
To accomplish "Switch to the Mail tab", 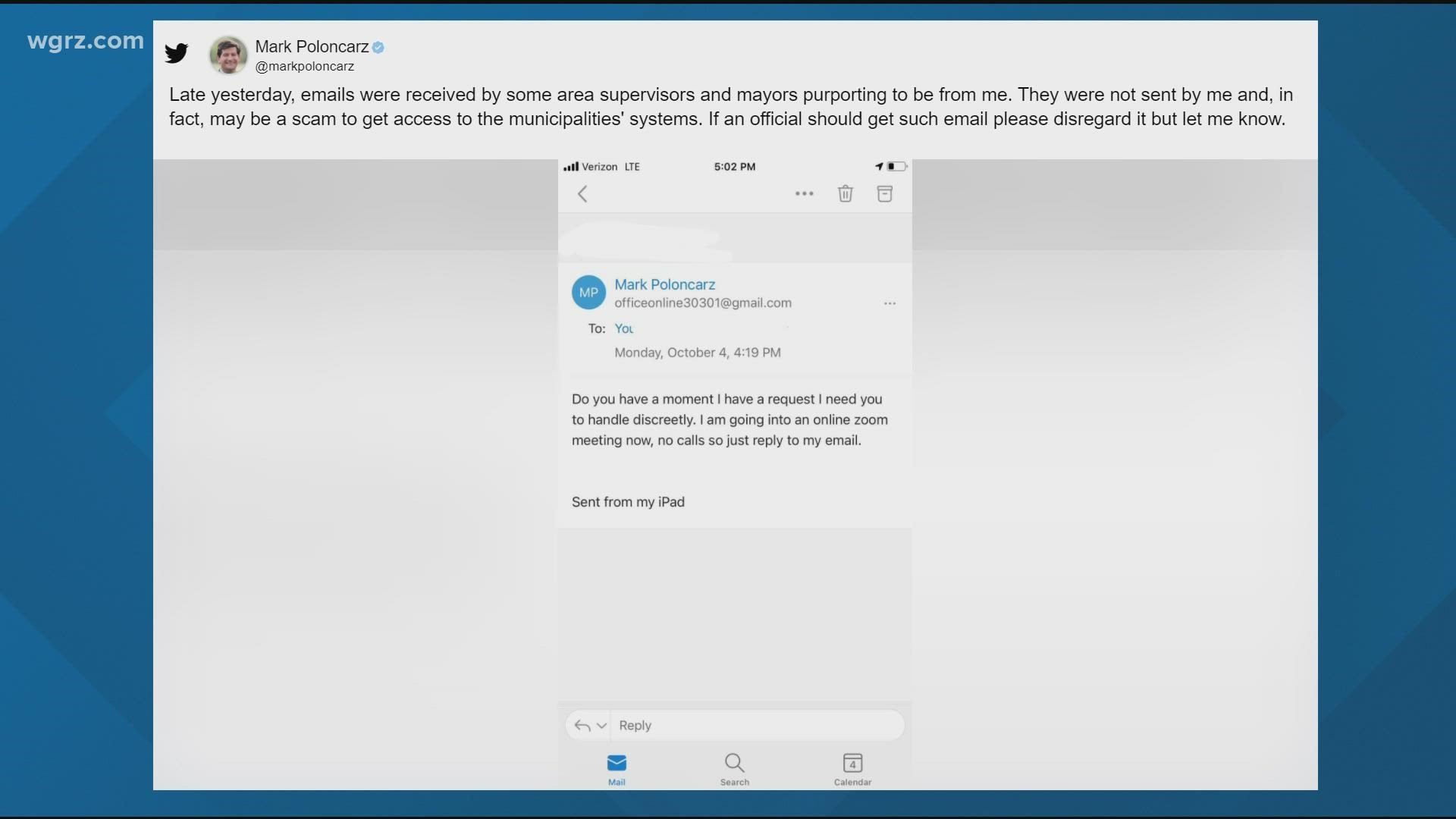I will tap(617, 769).
